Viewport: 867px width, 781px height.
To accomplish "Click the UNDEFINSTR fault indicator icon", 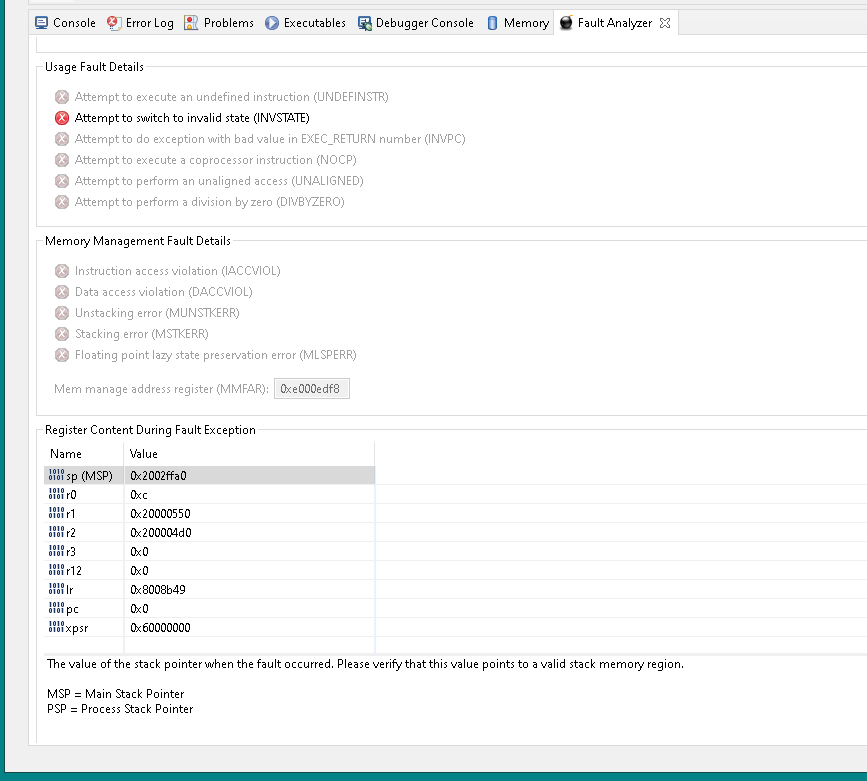I will click(x=62, y=97).
